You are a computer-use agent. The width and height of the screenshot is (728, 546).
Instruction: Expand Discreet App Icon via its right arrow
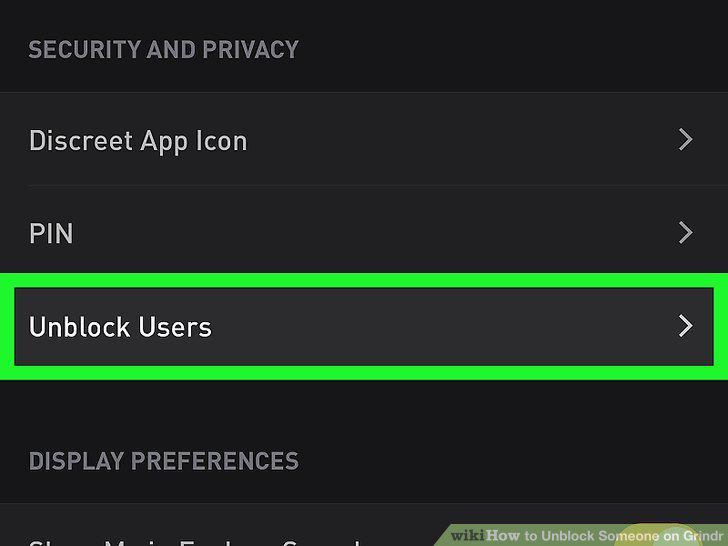click(x=685, y=140)
